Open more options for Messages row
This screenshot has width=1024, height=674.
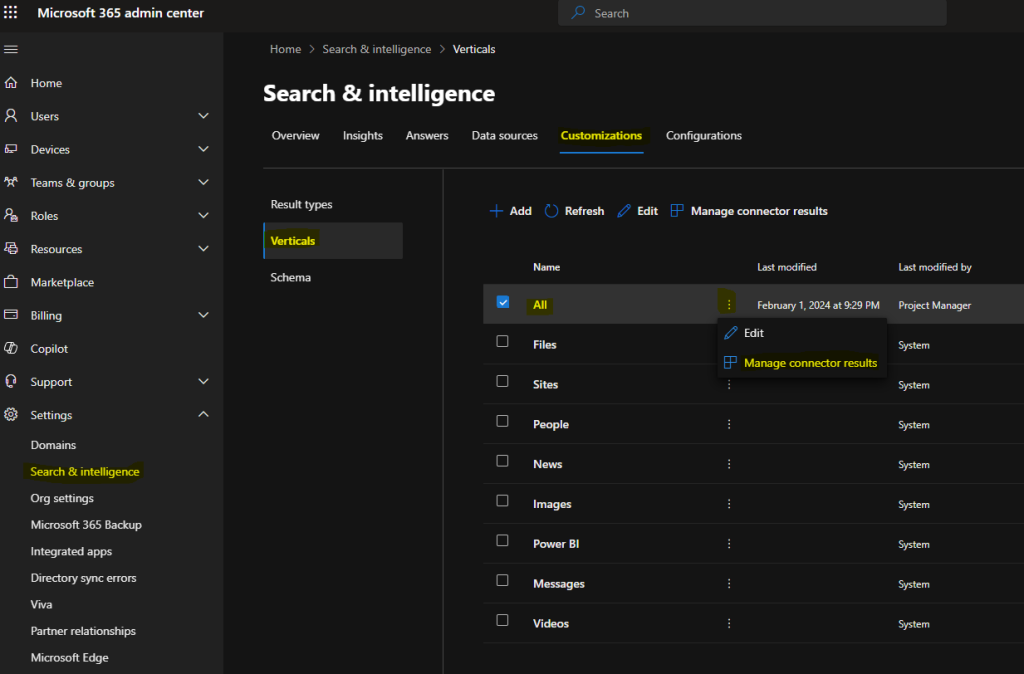[729, 584]
